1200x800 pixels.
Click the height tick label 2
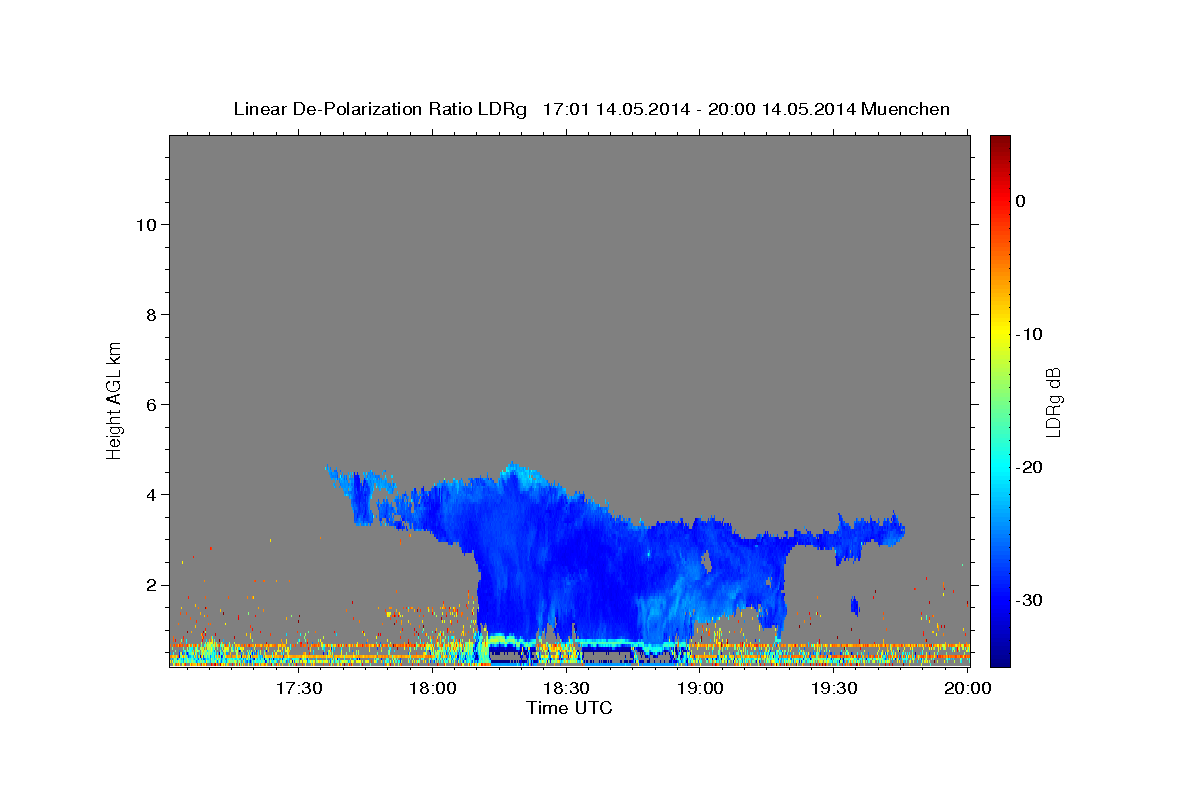coord(150,585)
